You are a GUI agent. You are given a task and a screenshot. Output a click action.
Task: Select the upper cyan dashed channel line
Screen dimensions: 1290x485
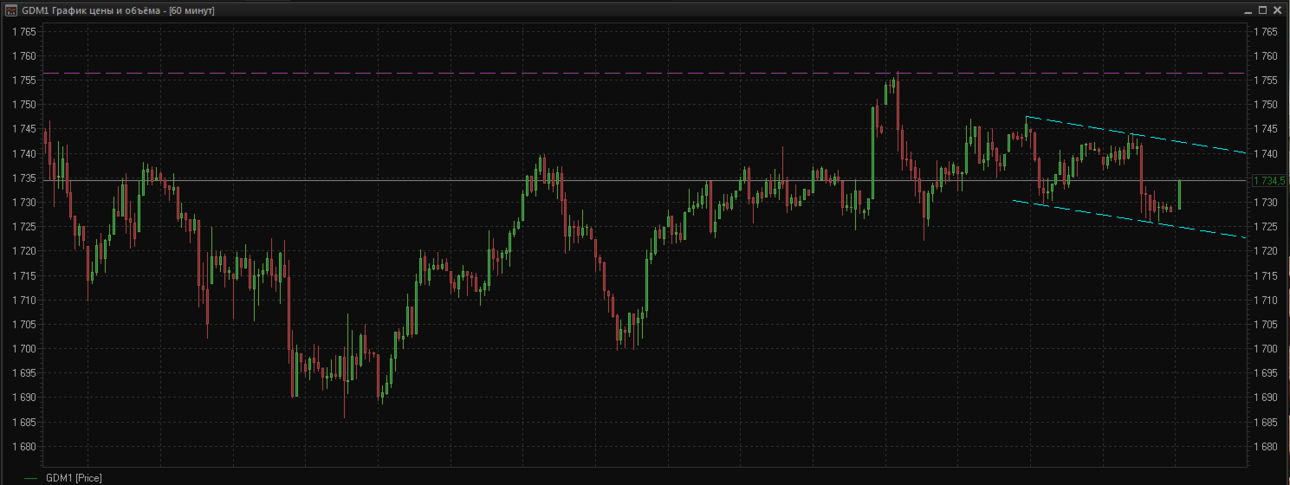pos(1135,134)
